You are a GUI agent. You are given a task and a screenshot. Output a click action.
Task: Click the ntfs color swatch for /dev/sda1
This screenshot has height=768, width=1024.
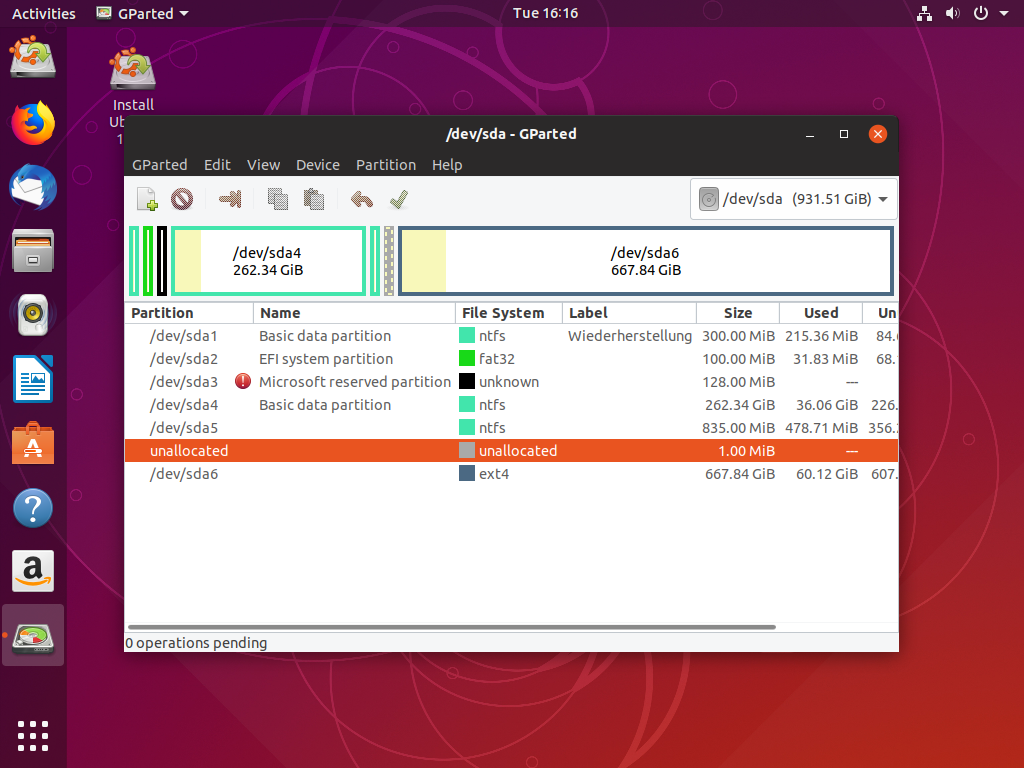click(467, 336)
